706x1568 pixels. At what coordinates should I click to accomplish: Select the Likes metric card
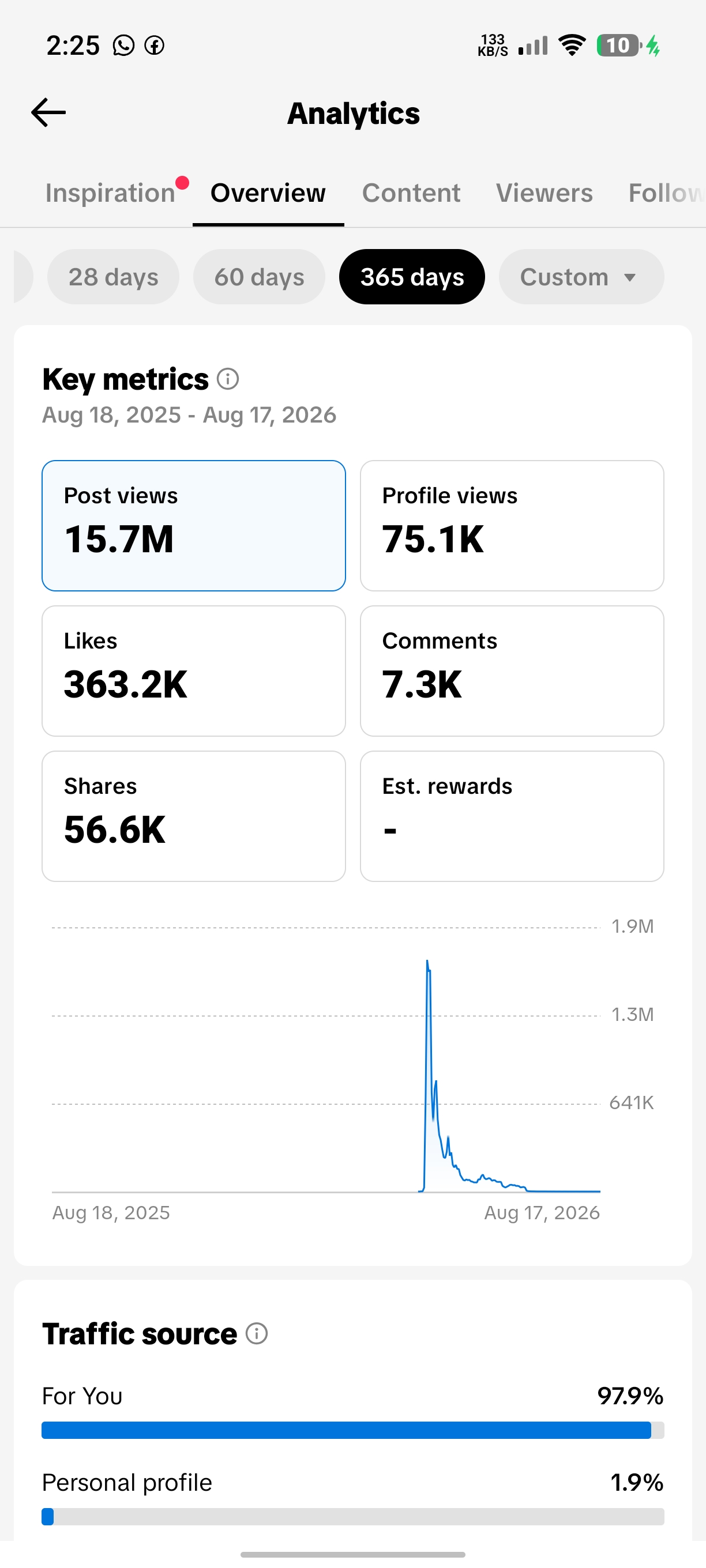click(194, 671)
